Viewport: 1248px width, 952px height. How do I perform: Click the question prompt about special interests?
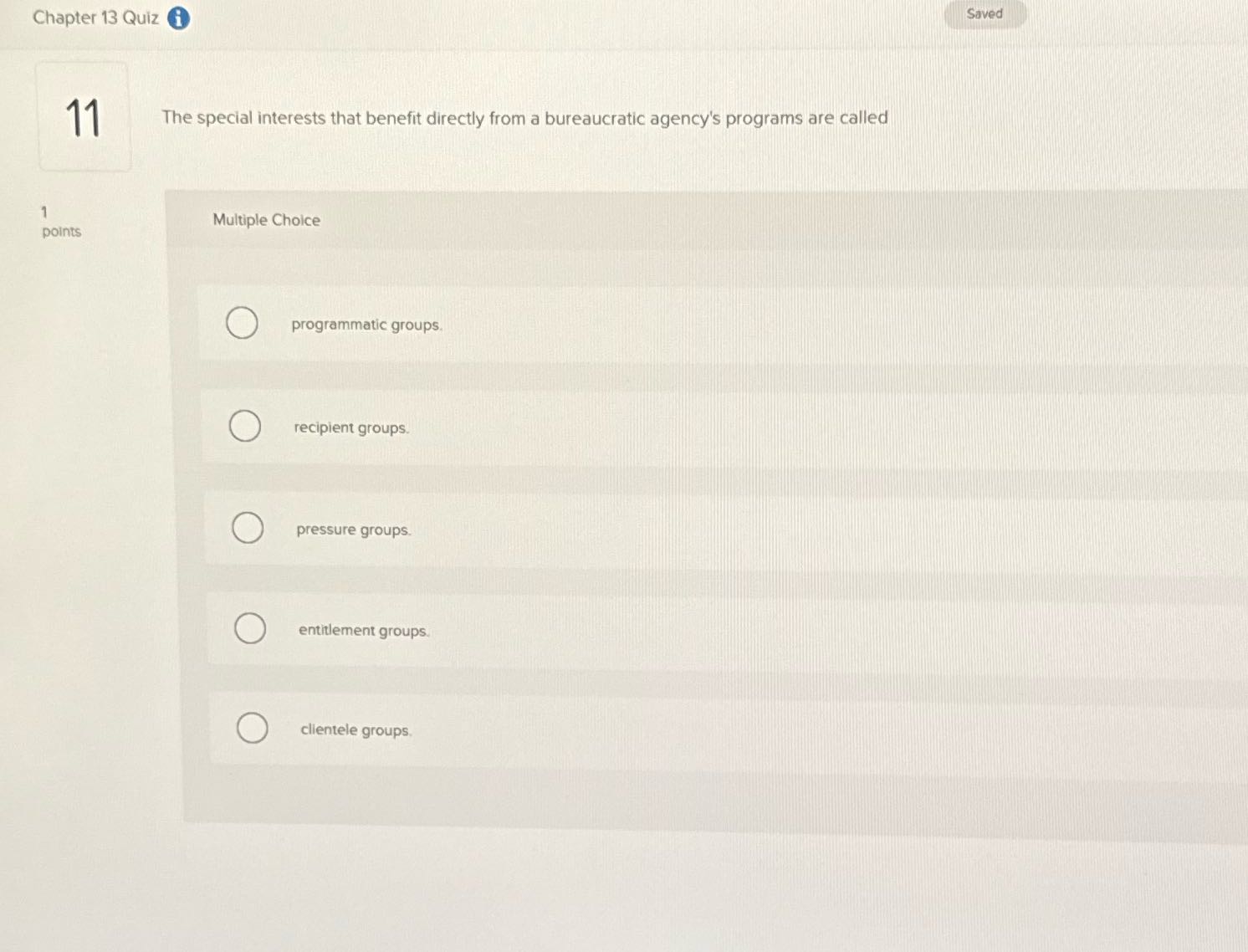[524, 118]
